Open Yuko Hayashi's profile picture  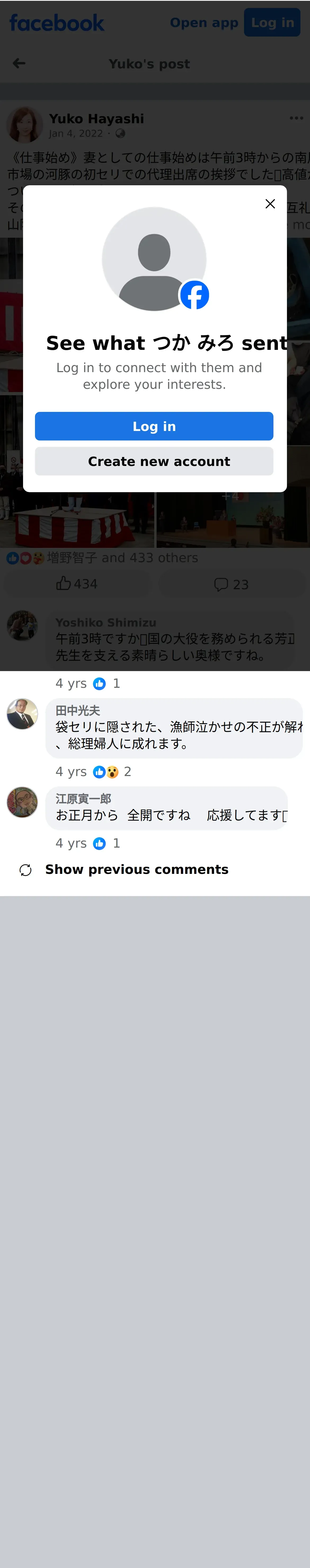(24, 125)
